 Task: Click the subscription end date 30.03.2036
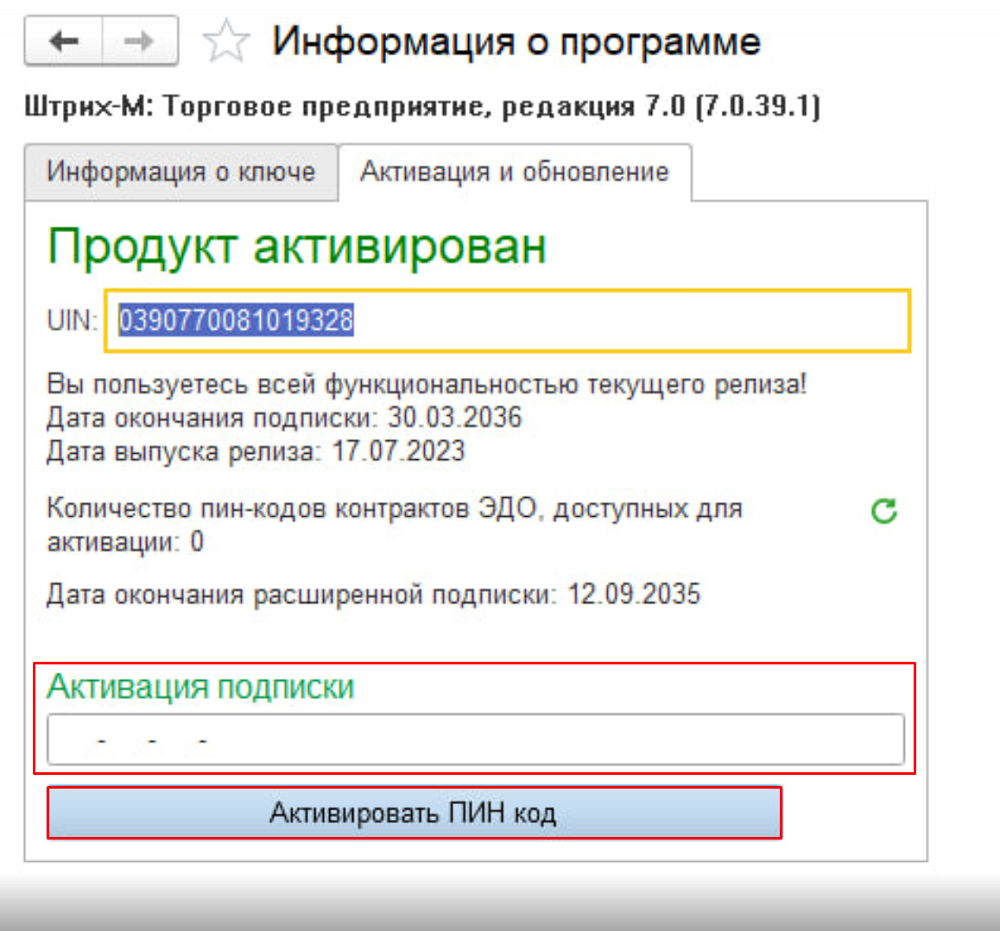tap(455, 418)
